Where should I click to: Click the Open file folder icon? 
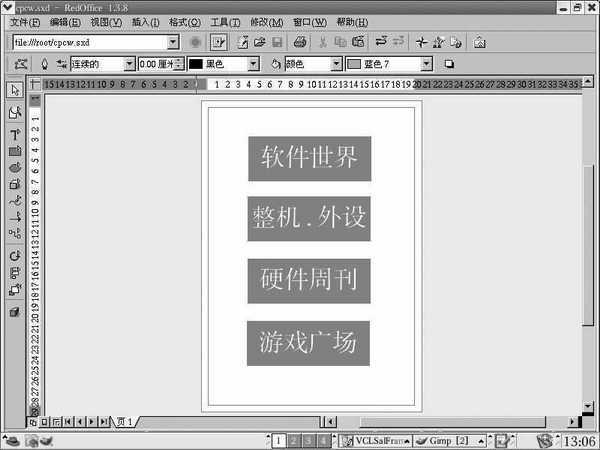tap(259, 43)
